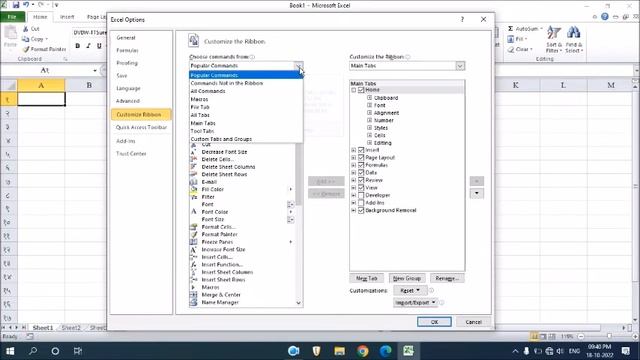Screen dimensions: 640x360
Task: Open the Reset customizations dropdown
Action: (x=410, y=290)
